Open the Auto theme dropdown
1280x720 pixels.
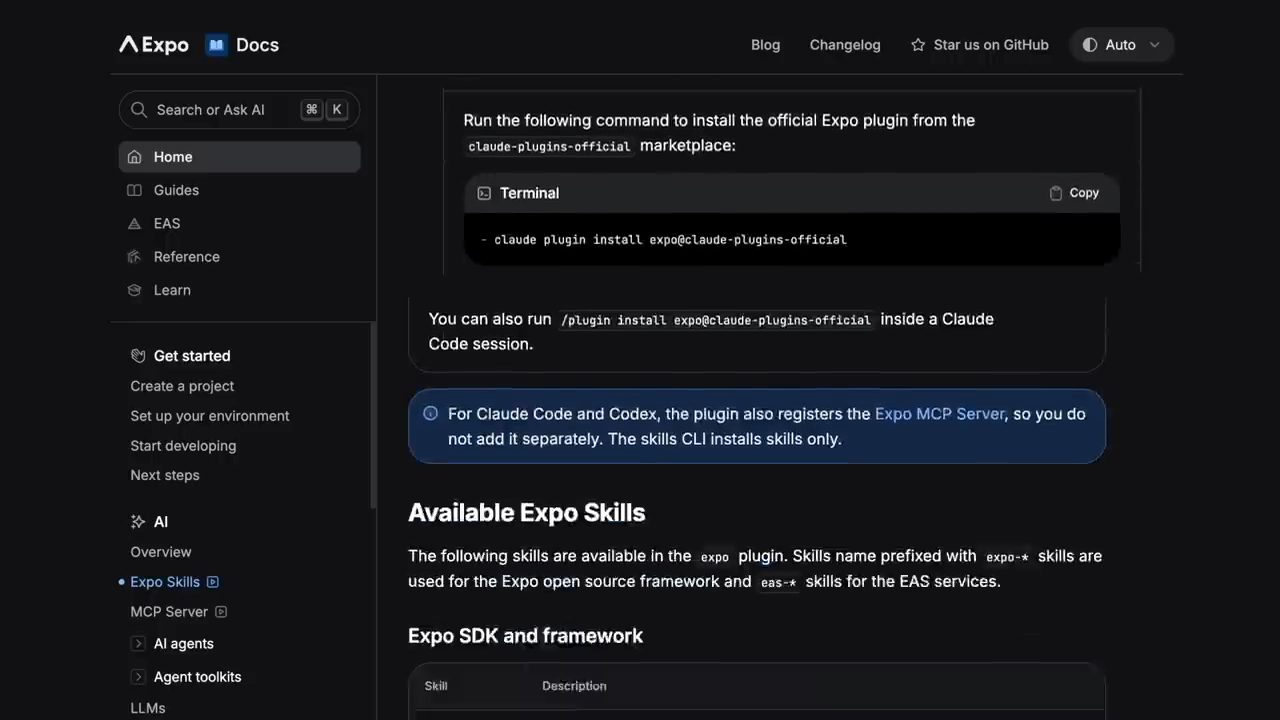click(x=1121, y=45)
